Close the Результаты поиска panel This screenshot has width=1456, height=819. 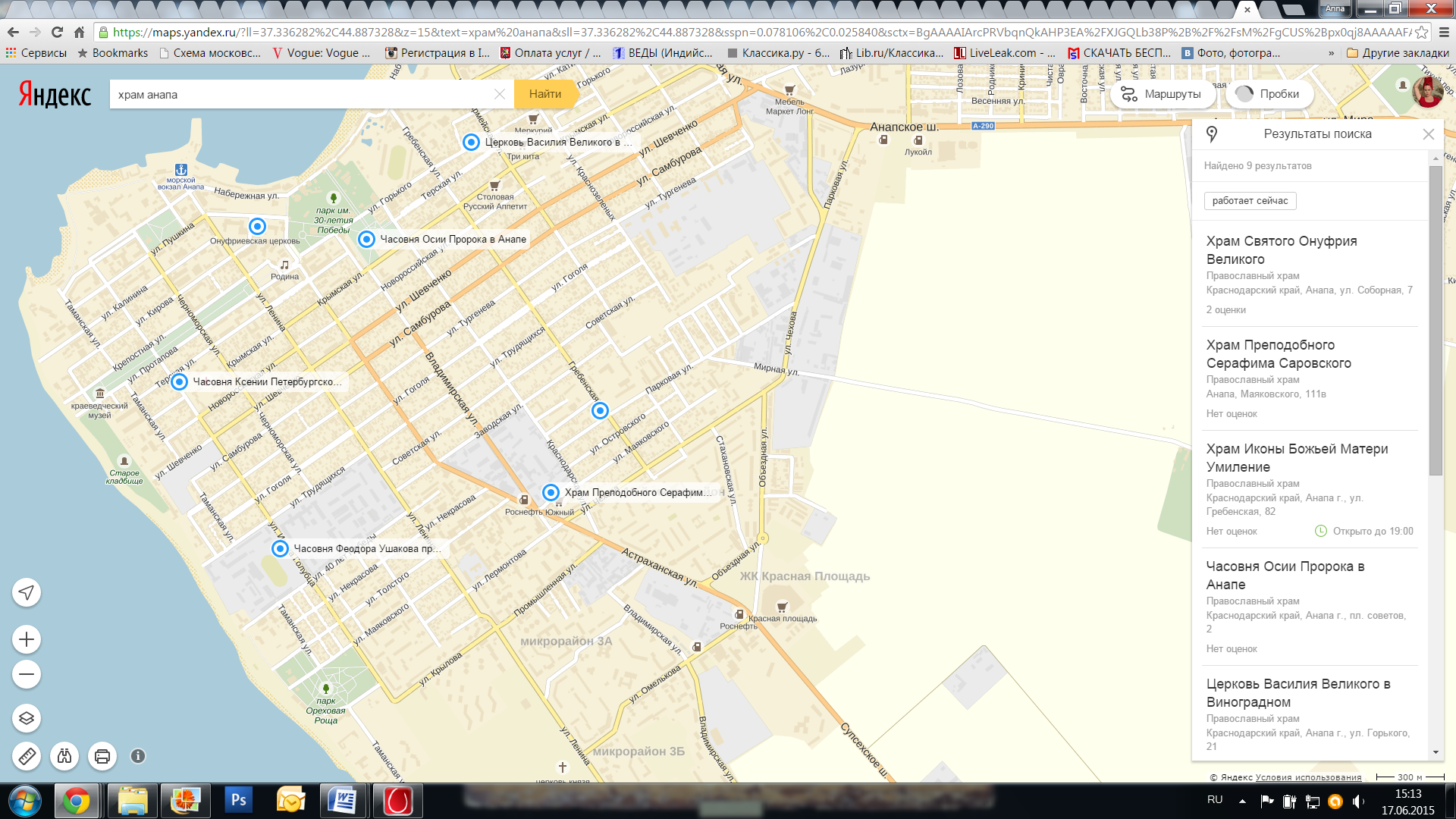coord(1429,134)
